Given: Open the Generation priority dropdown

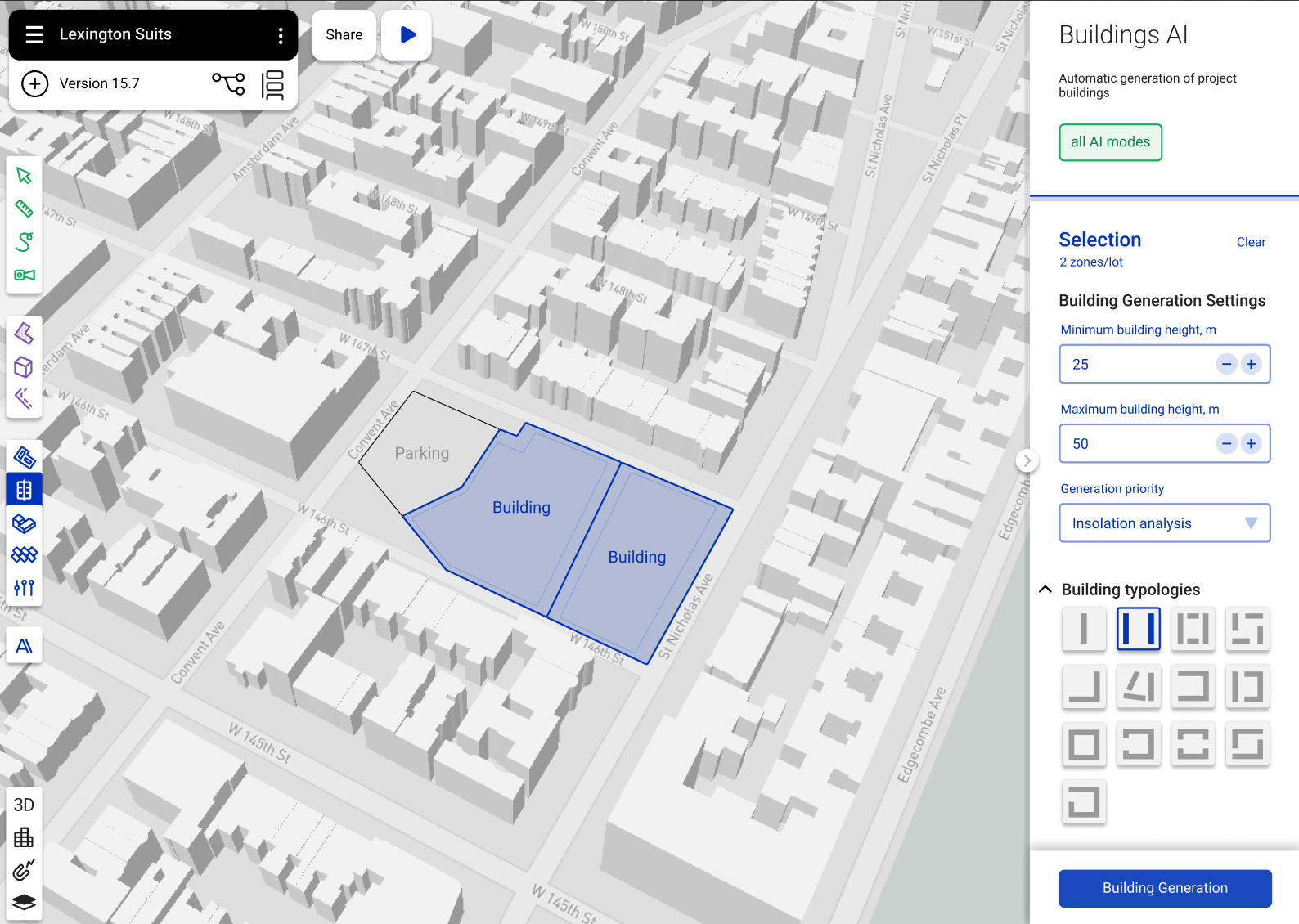Looking at the screenshot, I should [x=1164, y=523].
